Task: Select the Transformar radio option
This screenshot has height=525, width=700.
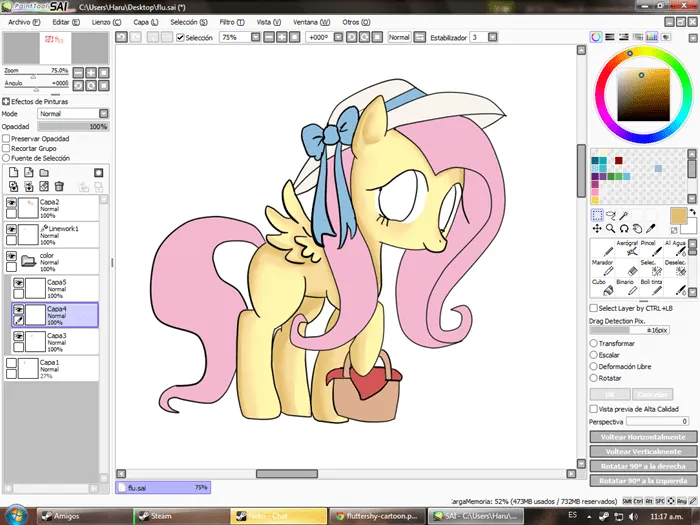Action: (593, 343)
